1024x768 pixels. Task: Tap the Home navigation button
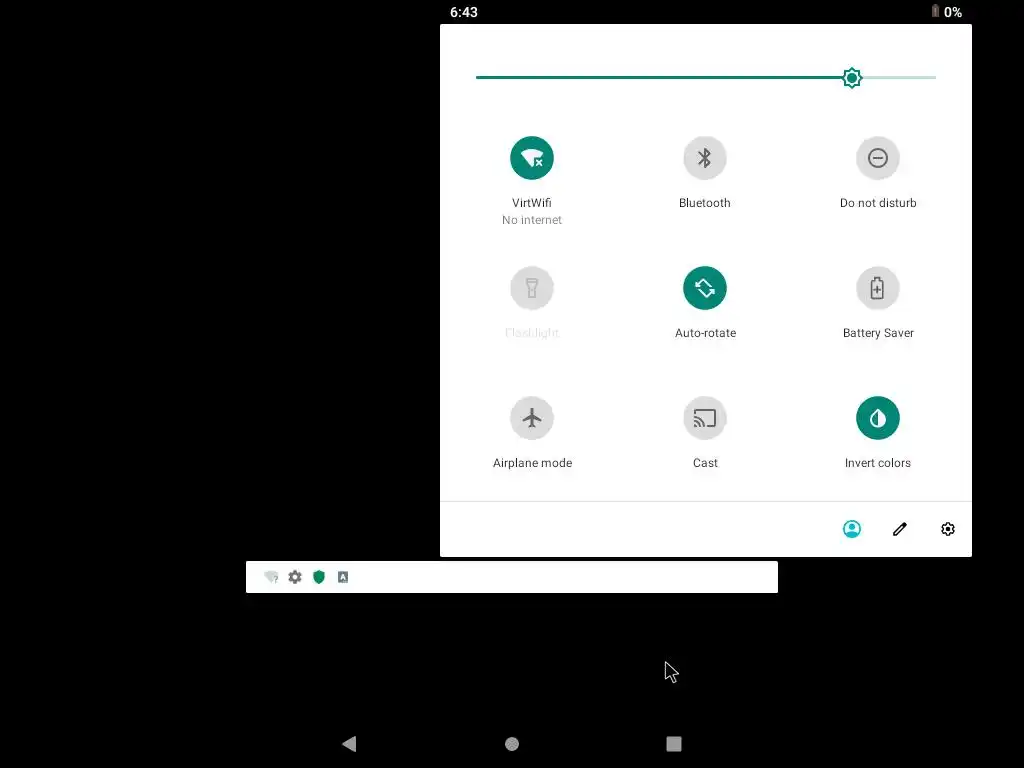[512, 744]
